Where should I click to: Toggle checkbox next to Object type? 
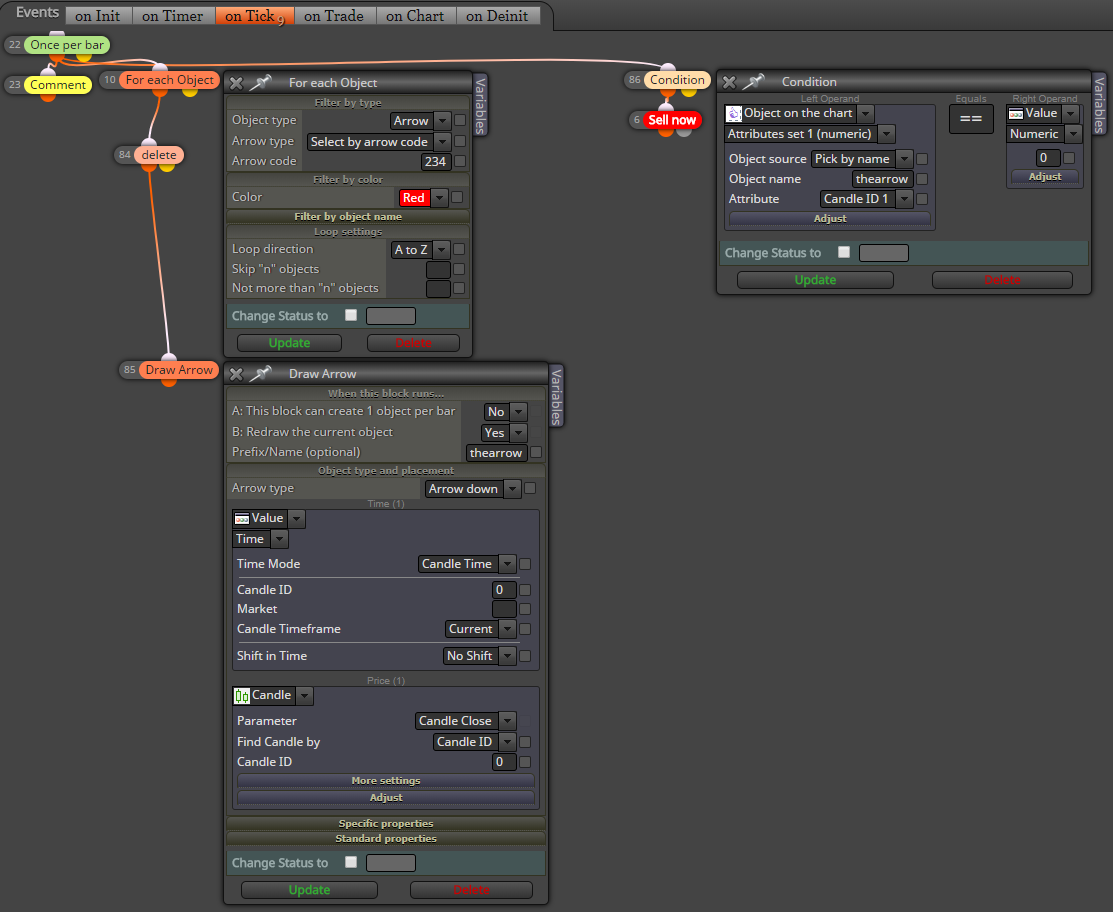click(x=460, y=121)
